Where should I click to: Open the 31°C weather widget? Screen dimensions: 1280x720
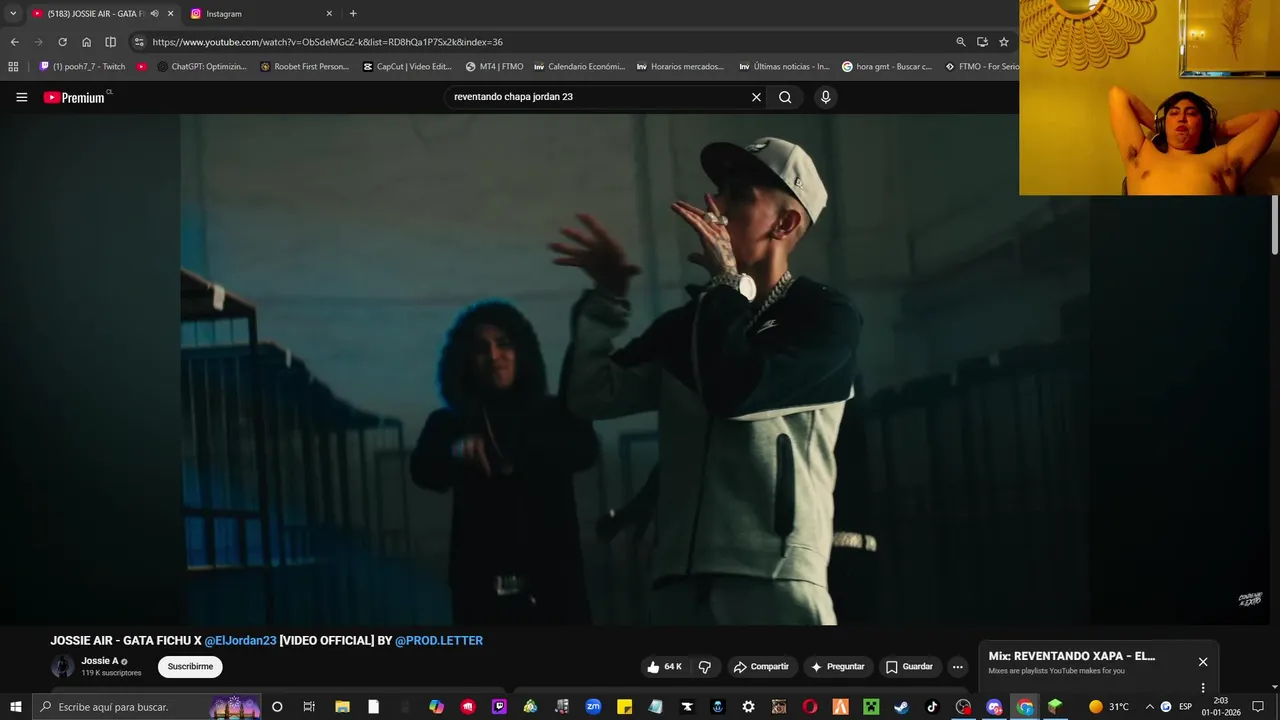pos(1110,707)
